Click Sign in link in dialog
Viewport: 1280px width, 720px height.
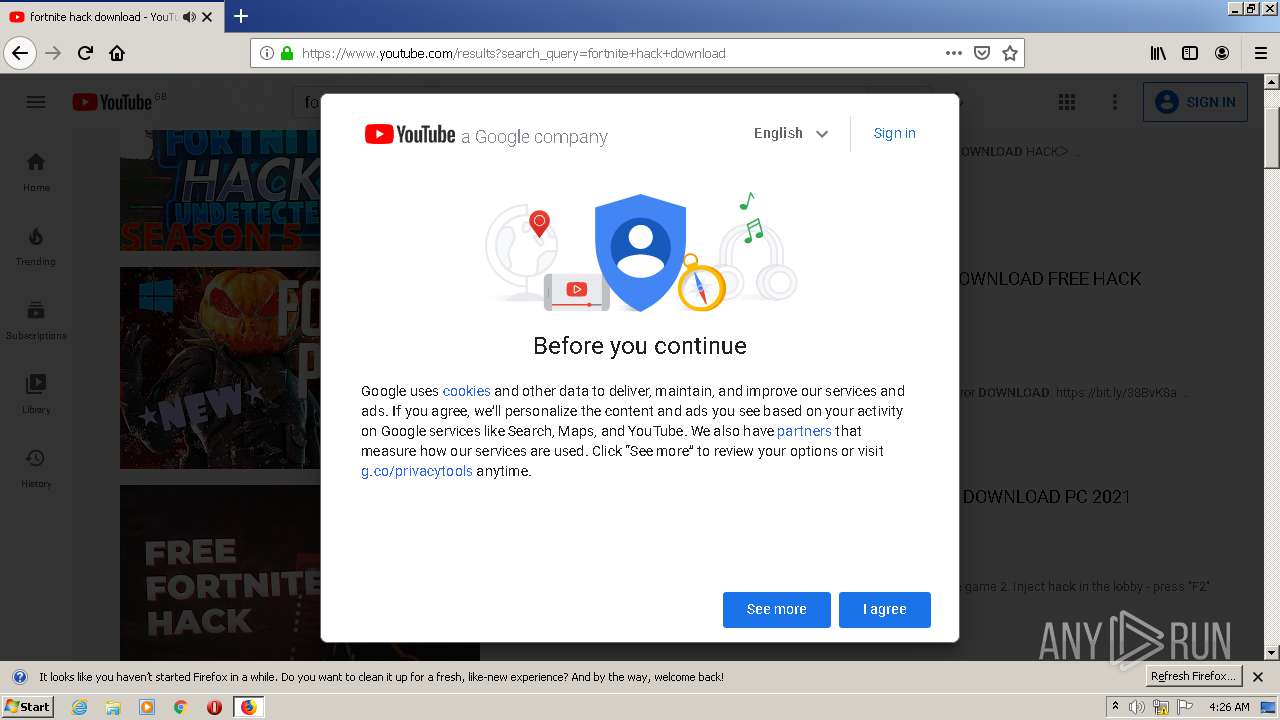click(894, 133)
